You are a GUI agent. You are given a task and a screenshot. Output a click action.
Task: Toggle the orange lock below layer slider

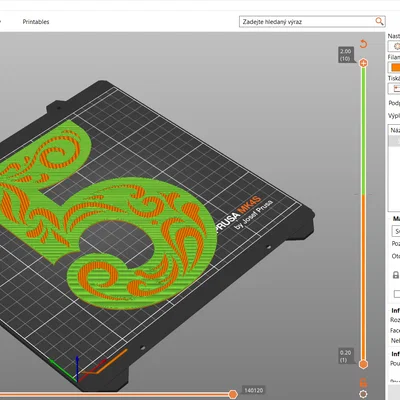tap(363, 382)
